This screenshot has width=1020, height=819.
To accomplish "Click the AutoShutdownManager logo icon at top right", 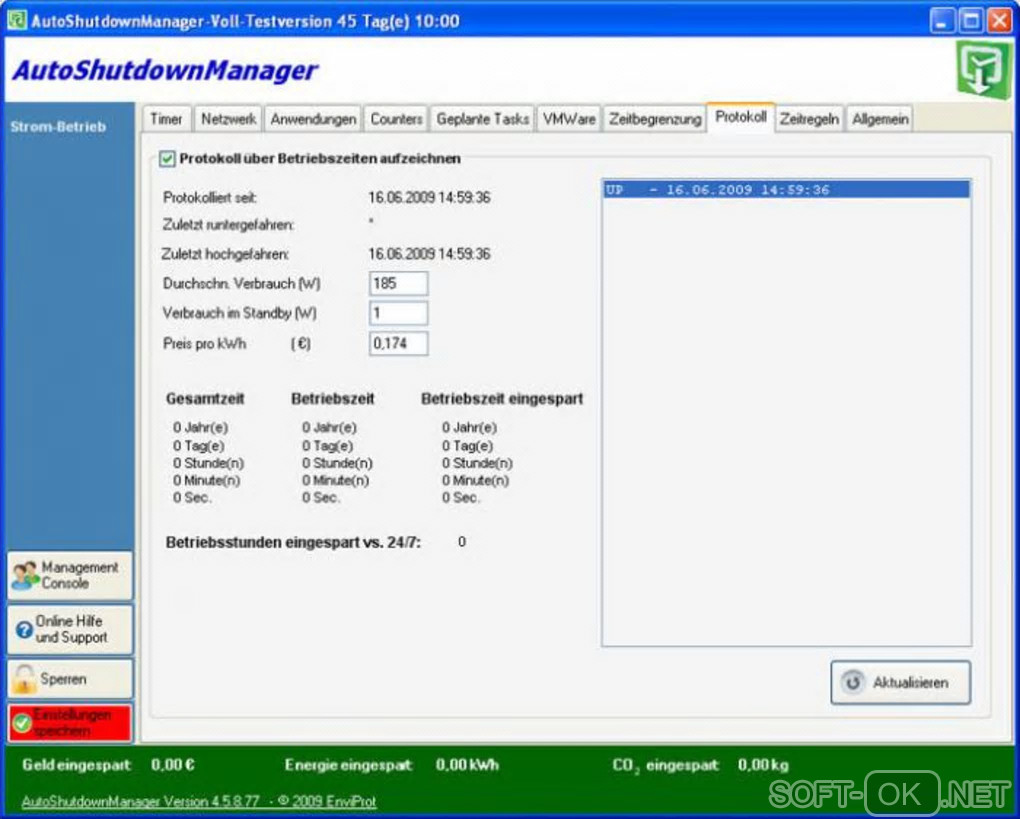I will tap(983, 70).
